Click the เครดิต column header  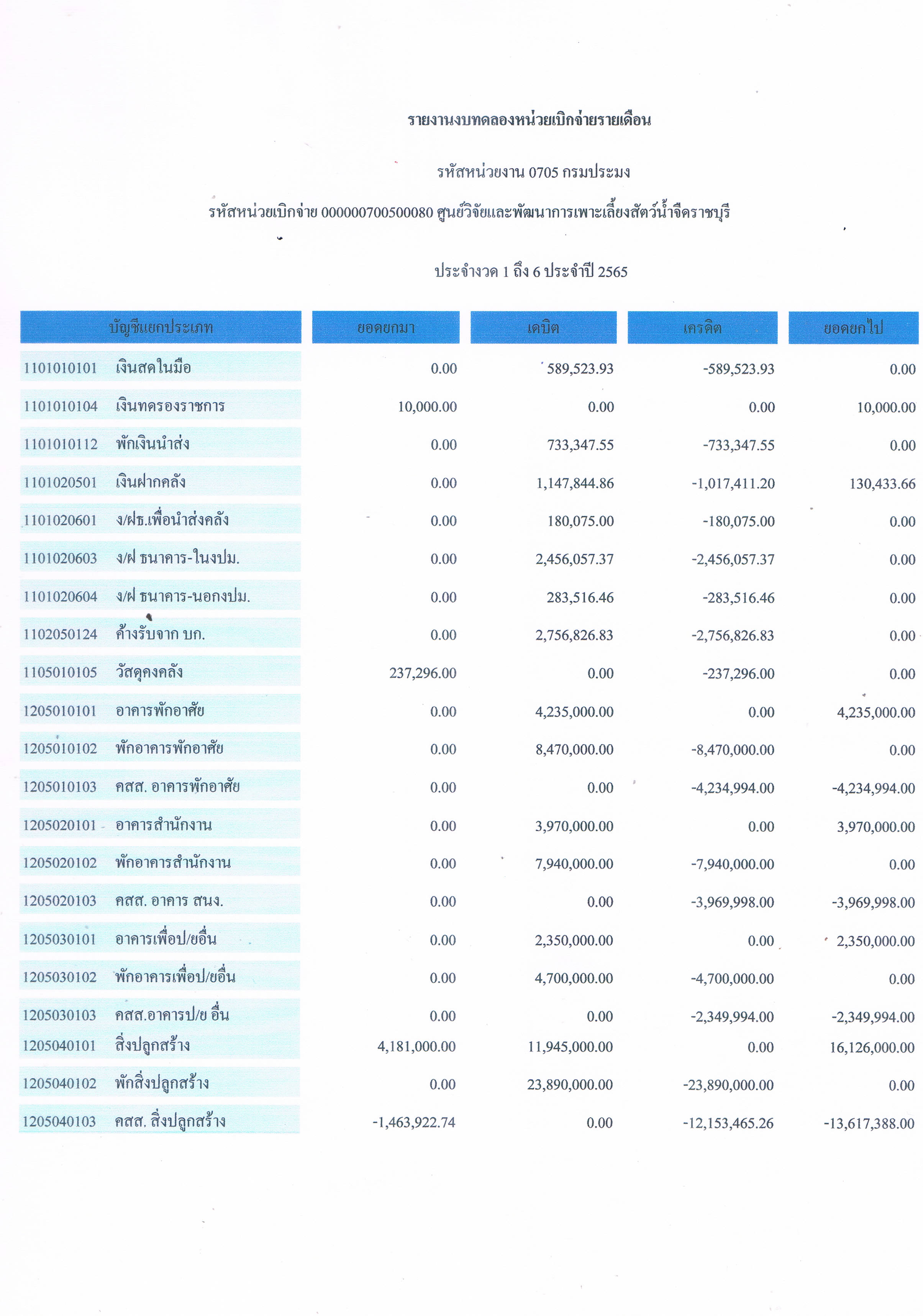click(702, 328)
